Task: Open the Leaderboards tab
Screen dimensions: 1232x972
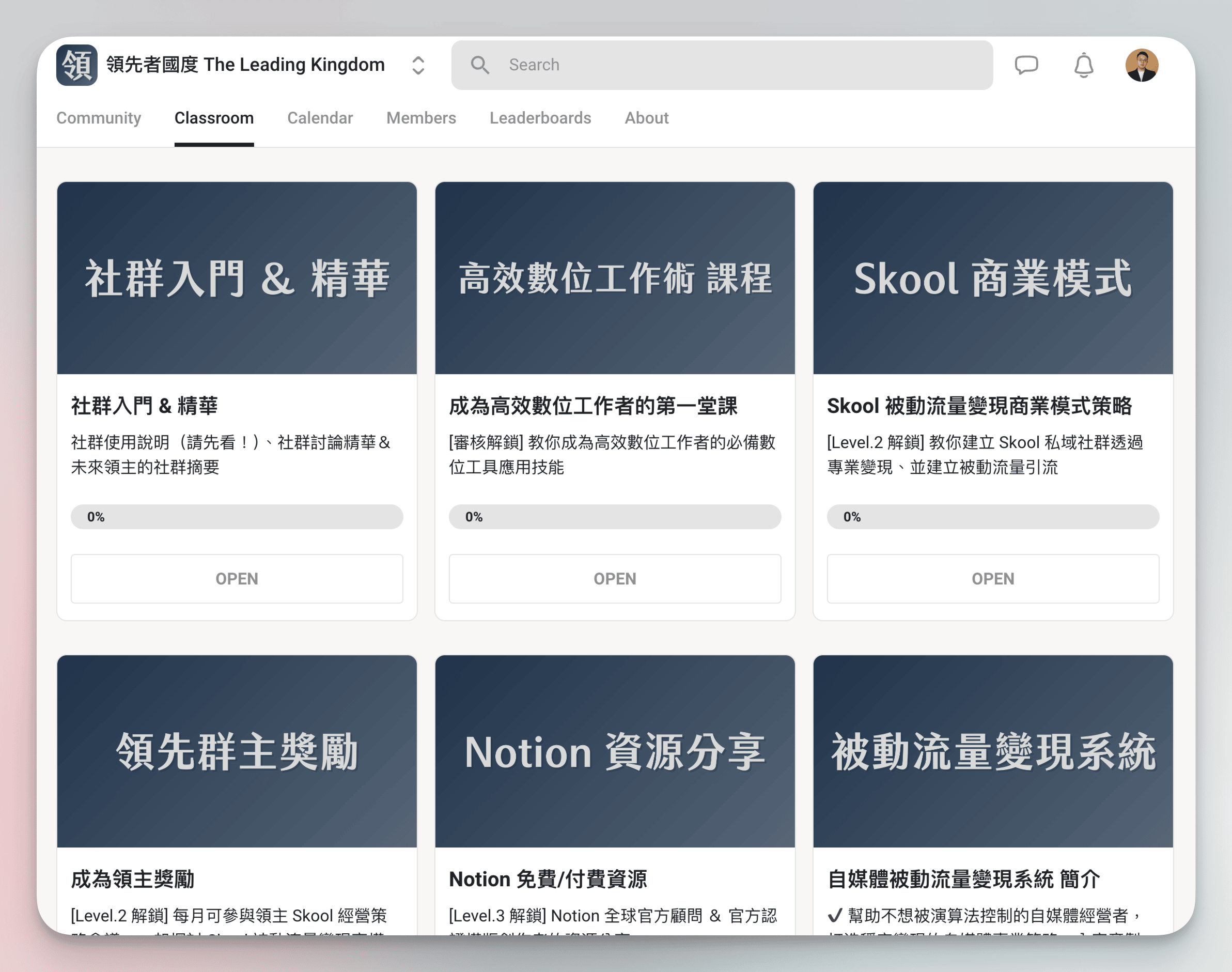Action: [540, 118]
